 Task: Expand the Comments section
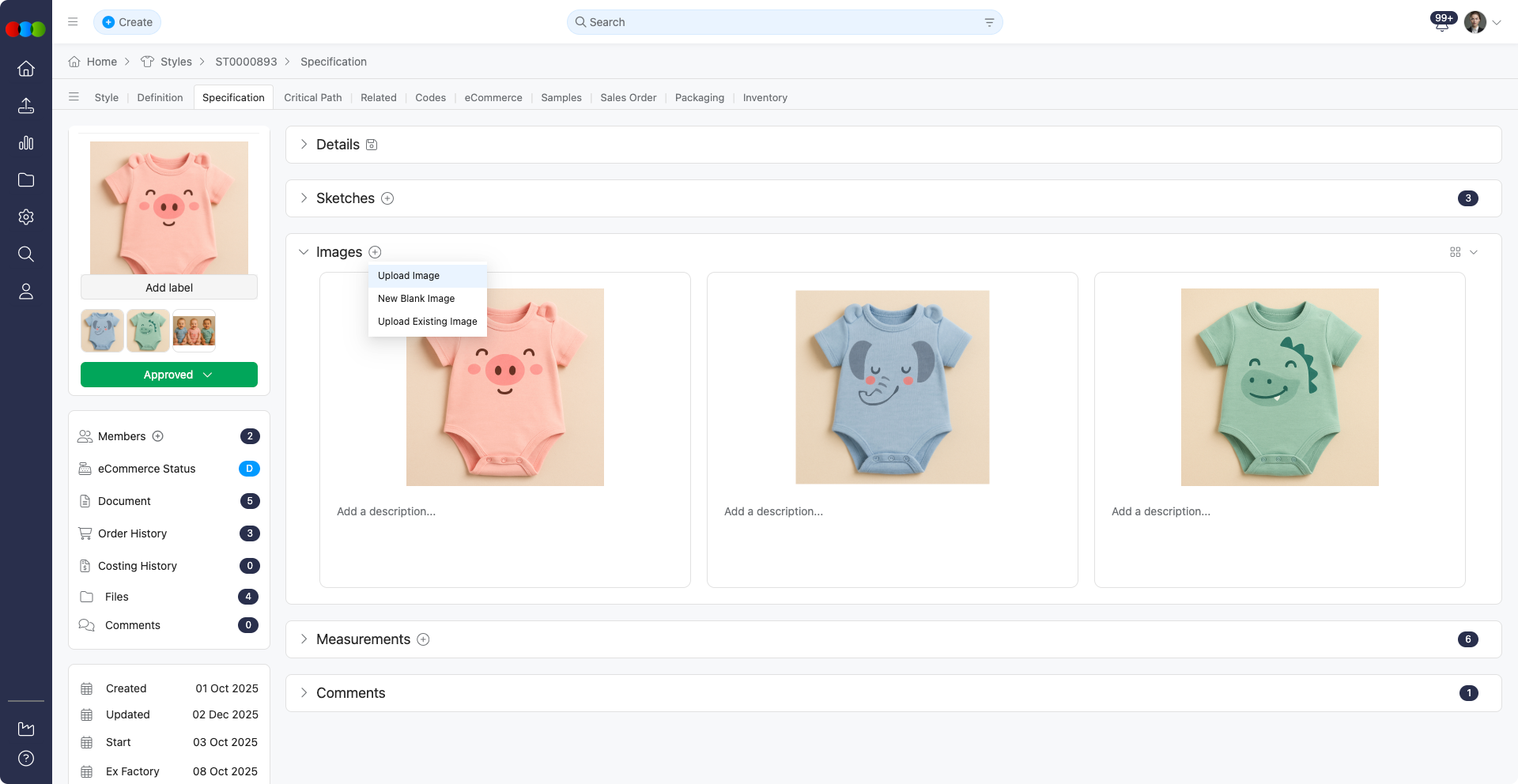[x=304, y=693]
